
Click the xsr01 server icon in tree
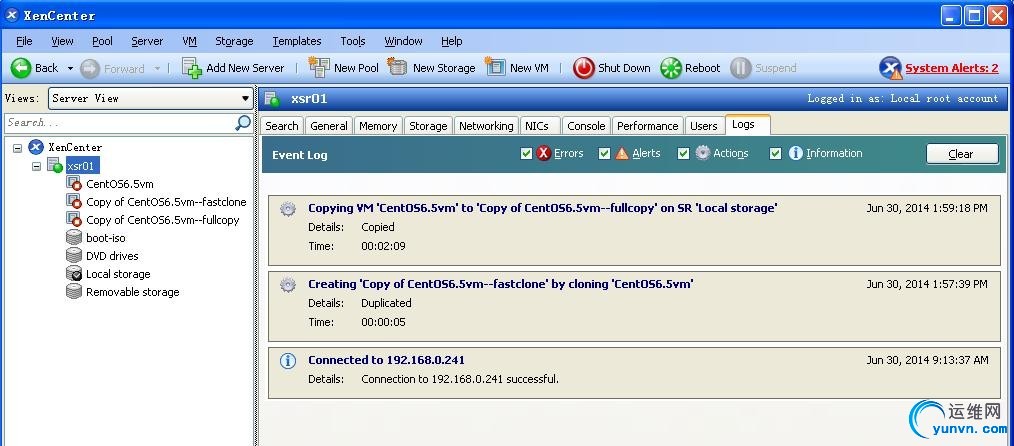pos(55,165)
